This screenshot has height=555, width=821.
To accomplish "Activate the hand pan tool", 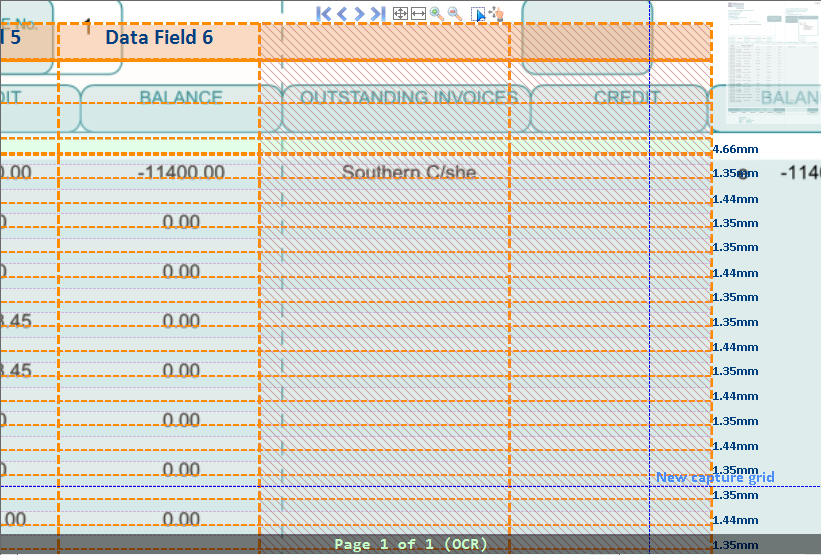I will [x=496, y=13].
